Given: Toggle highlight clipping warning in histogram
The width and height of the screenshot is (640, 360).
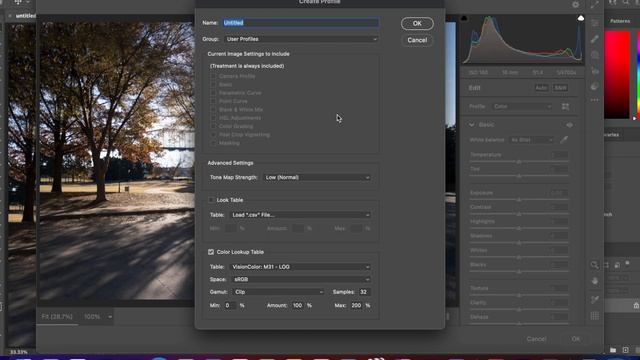Looking at the screenshot, I should (x=580, y=18).
